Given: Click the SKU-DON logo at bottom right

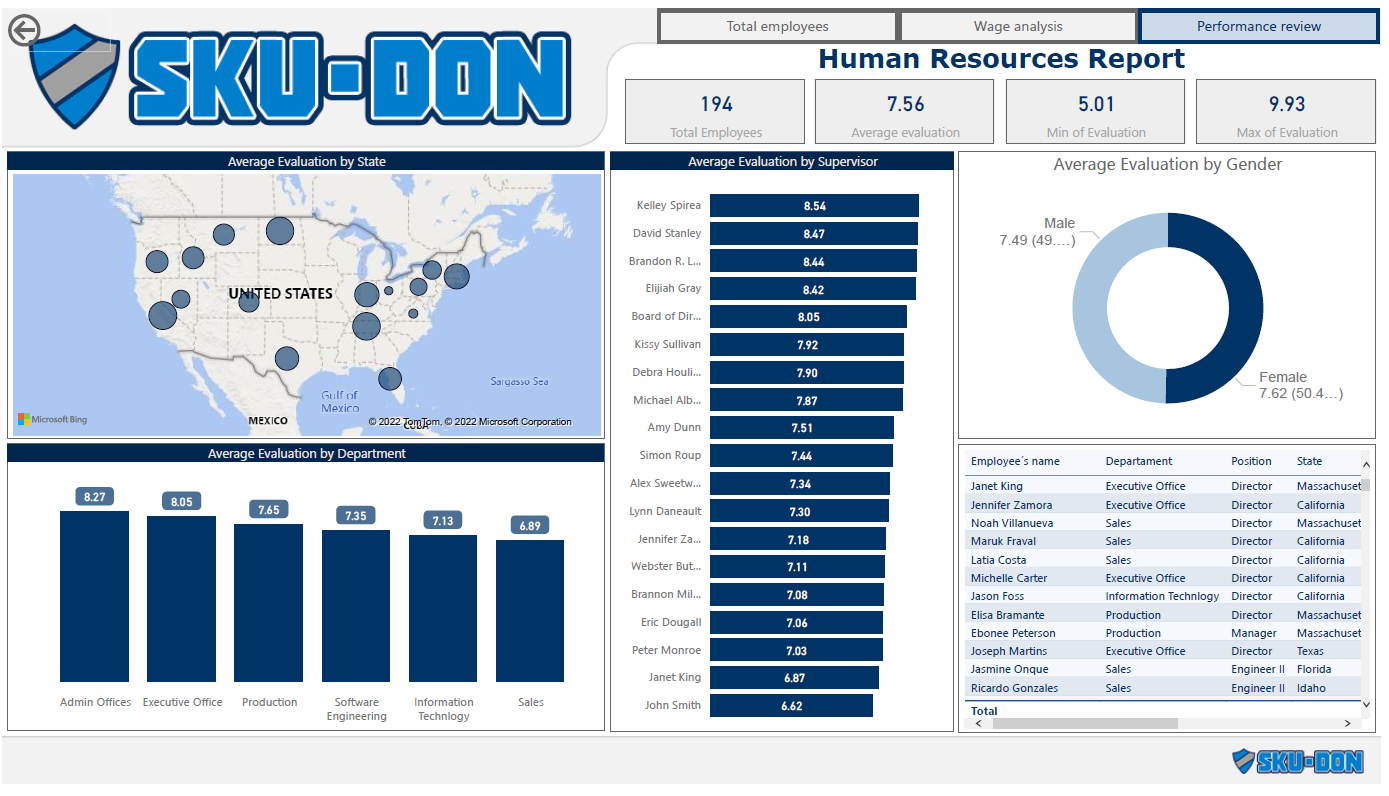Looking at the screenshot, I should [1300, 761].
